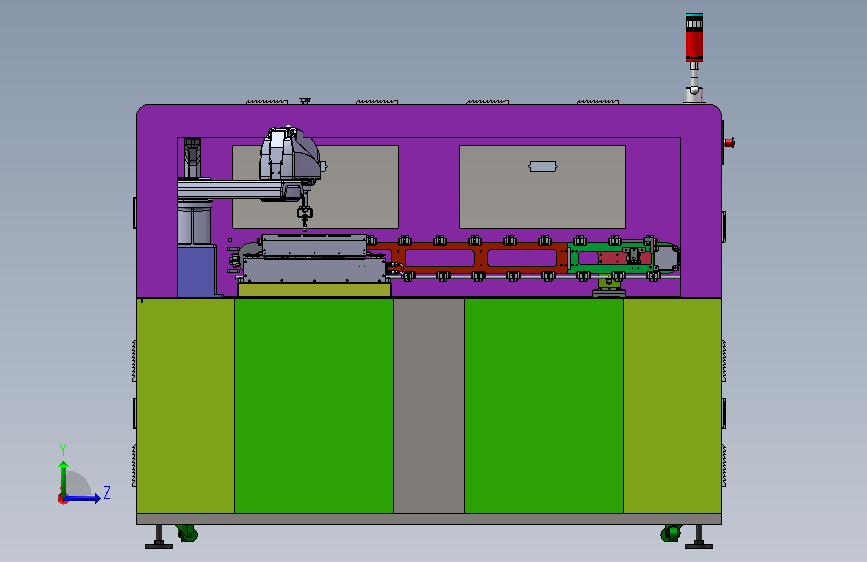Select the left olive side panel

pos(185,405)
